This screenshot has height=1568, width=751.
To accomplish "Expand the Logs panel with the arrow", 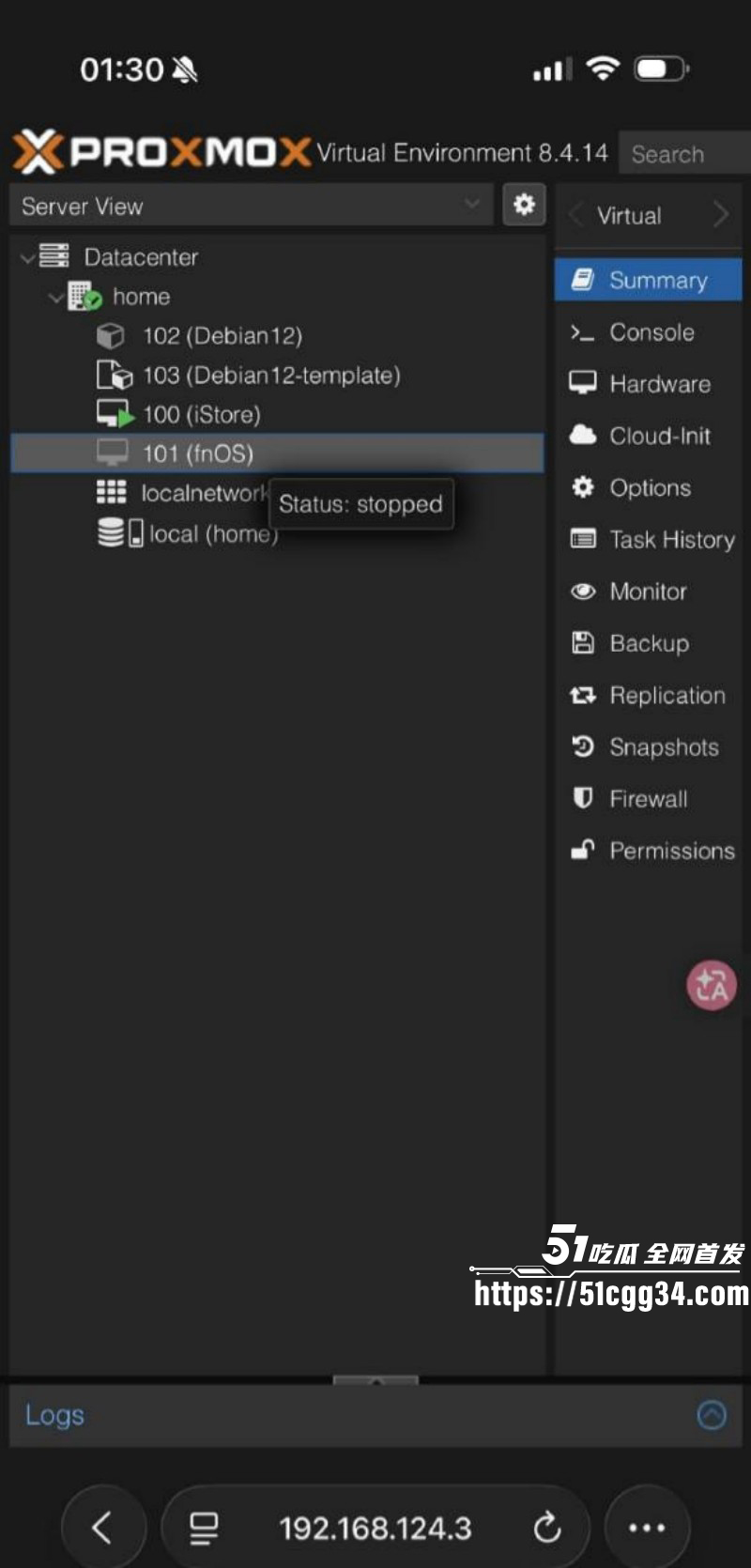I will point(712,1414).
